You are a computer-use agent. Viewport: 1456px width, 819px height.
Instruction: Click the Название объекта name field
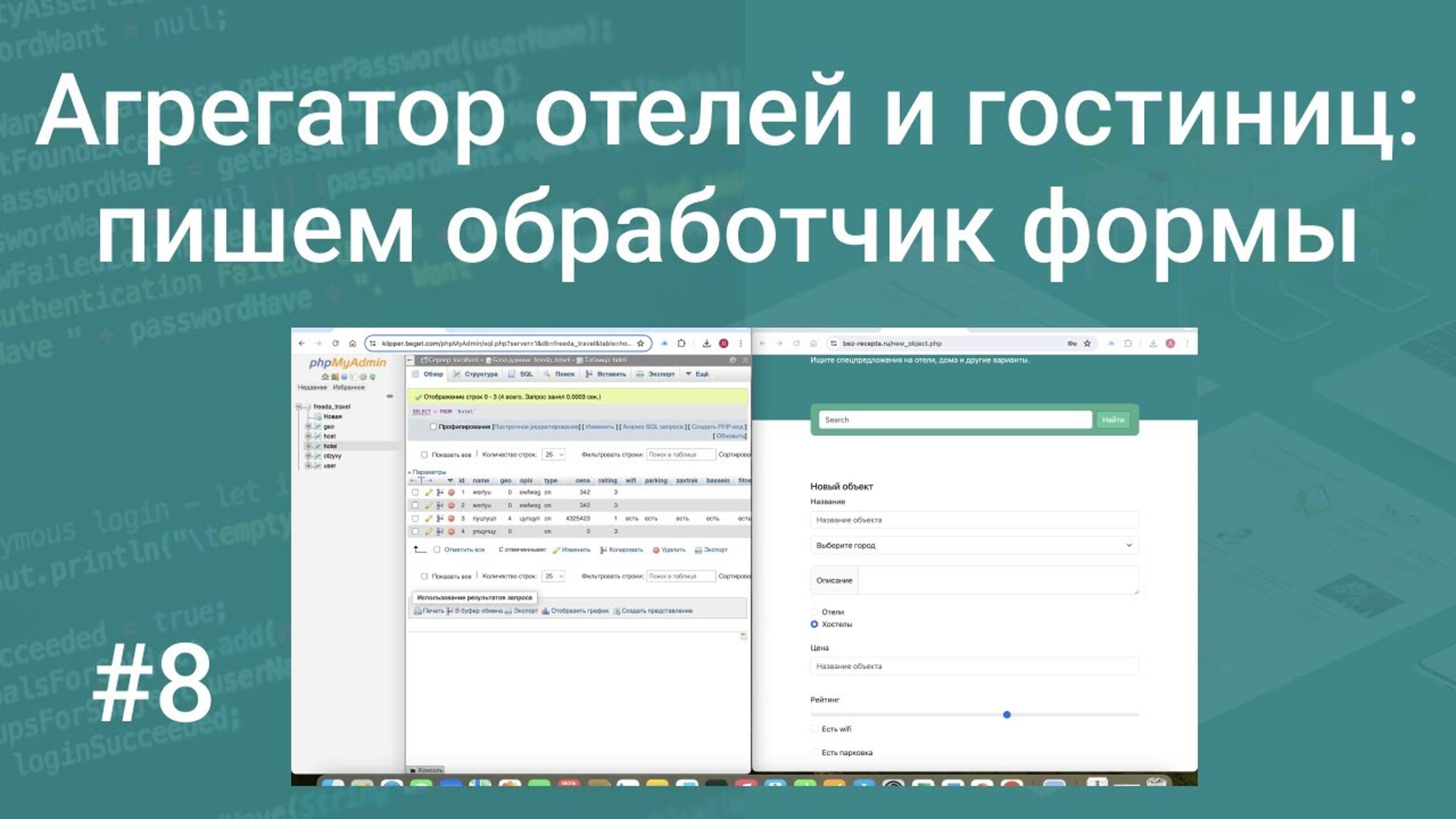click(x=974, y=520)
